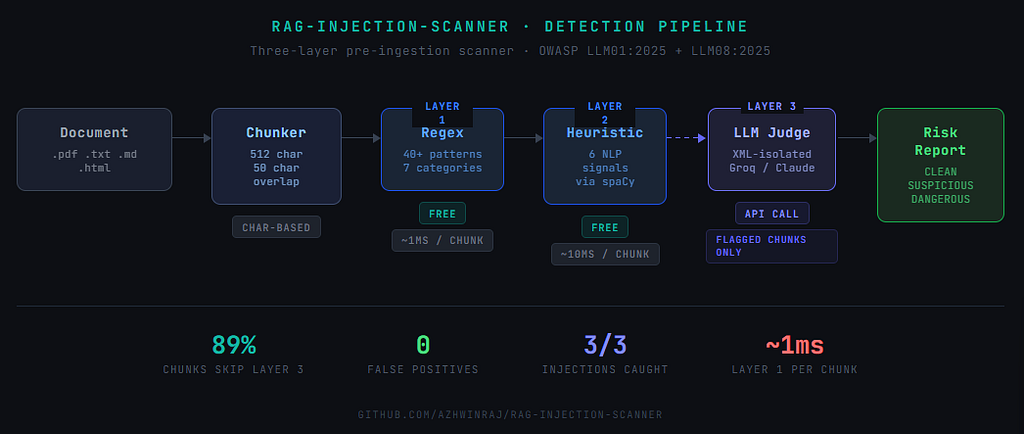
Task: Click the 0 false positives statistic
Action: [x=423, y=354]
